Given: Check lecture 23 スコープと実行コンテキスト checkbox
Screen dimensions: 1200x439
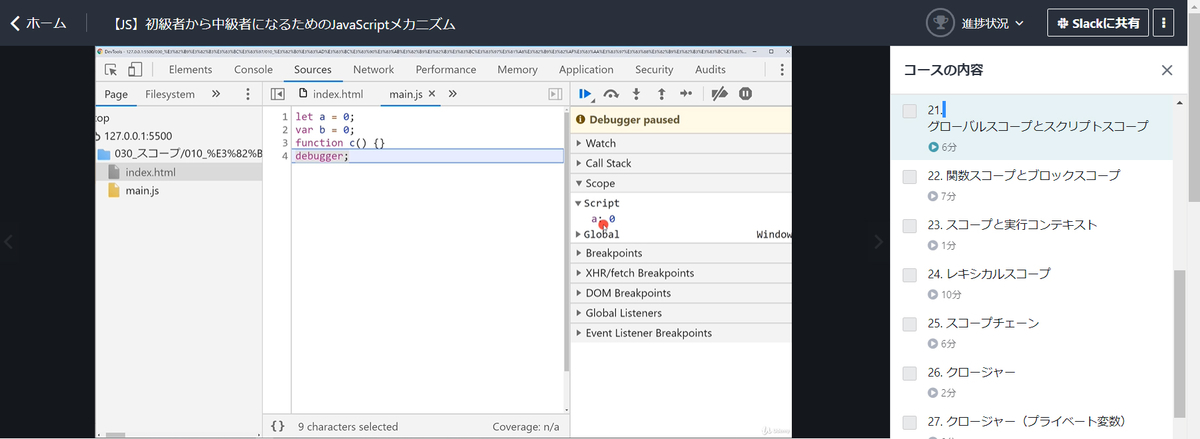Looking at the screenshot, I should tap(909, 225).
